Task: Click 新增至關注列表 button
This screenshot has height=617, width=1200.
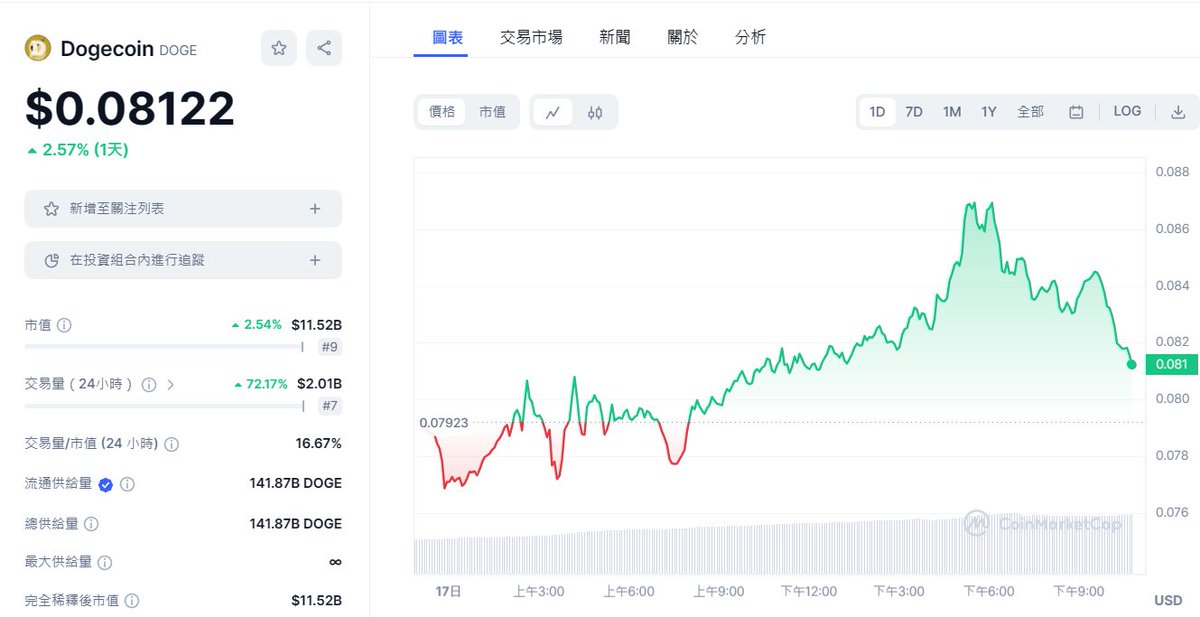Action: [x=183, y=209]
